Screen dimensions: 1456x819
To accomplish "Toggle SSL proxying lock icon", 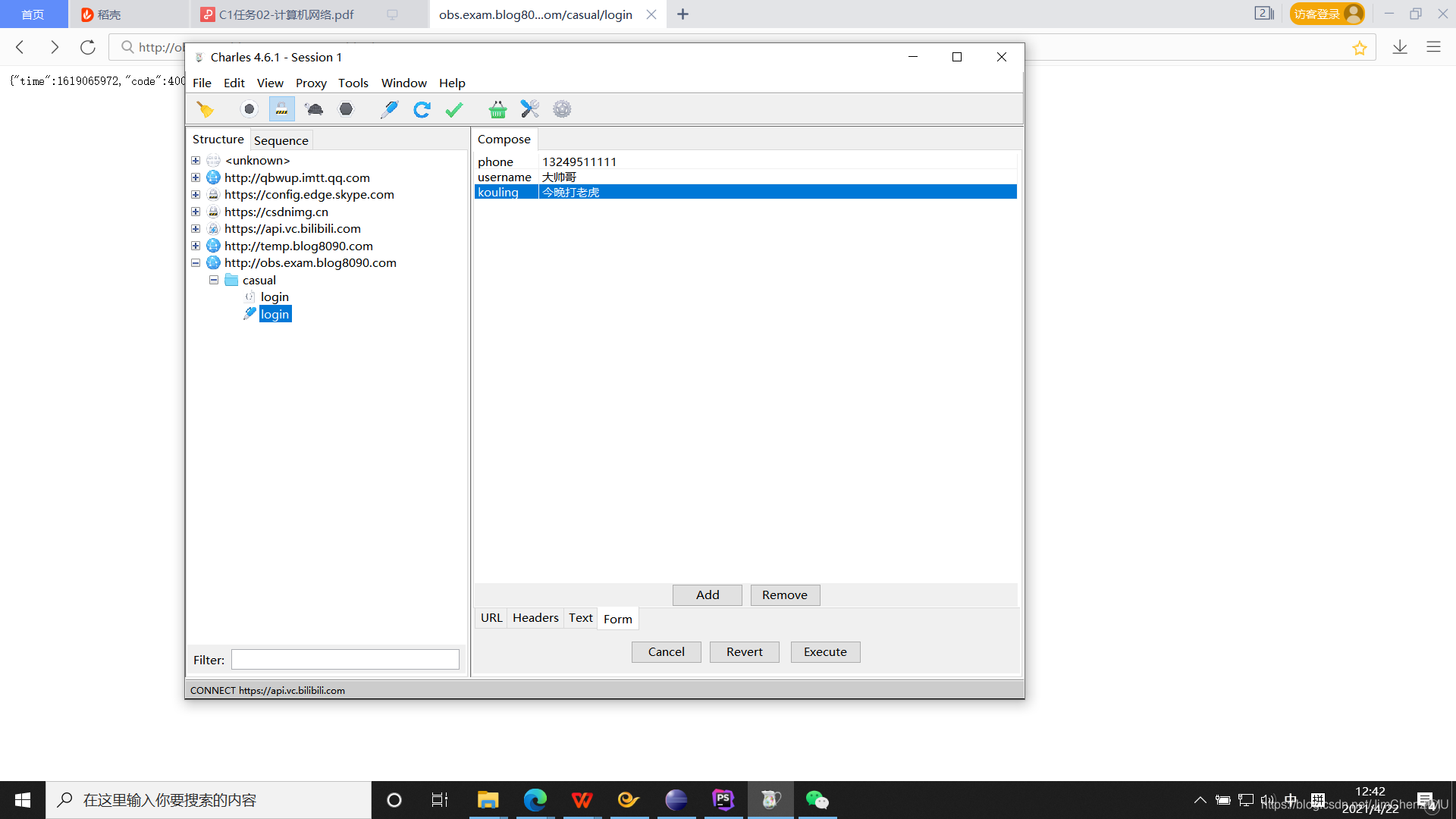I will tap(281, 109).
